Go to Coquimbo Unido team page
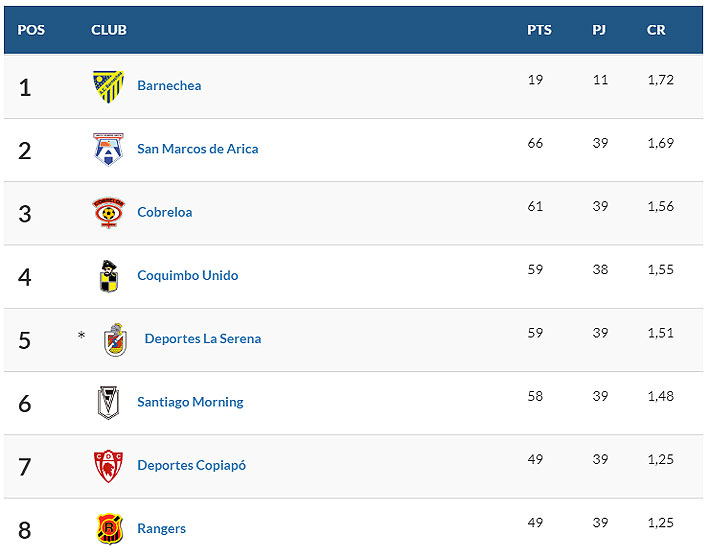This screenshot has width=710, height=558. (187, 275)
